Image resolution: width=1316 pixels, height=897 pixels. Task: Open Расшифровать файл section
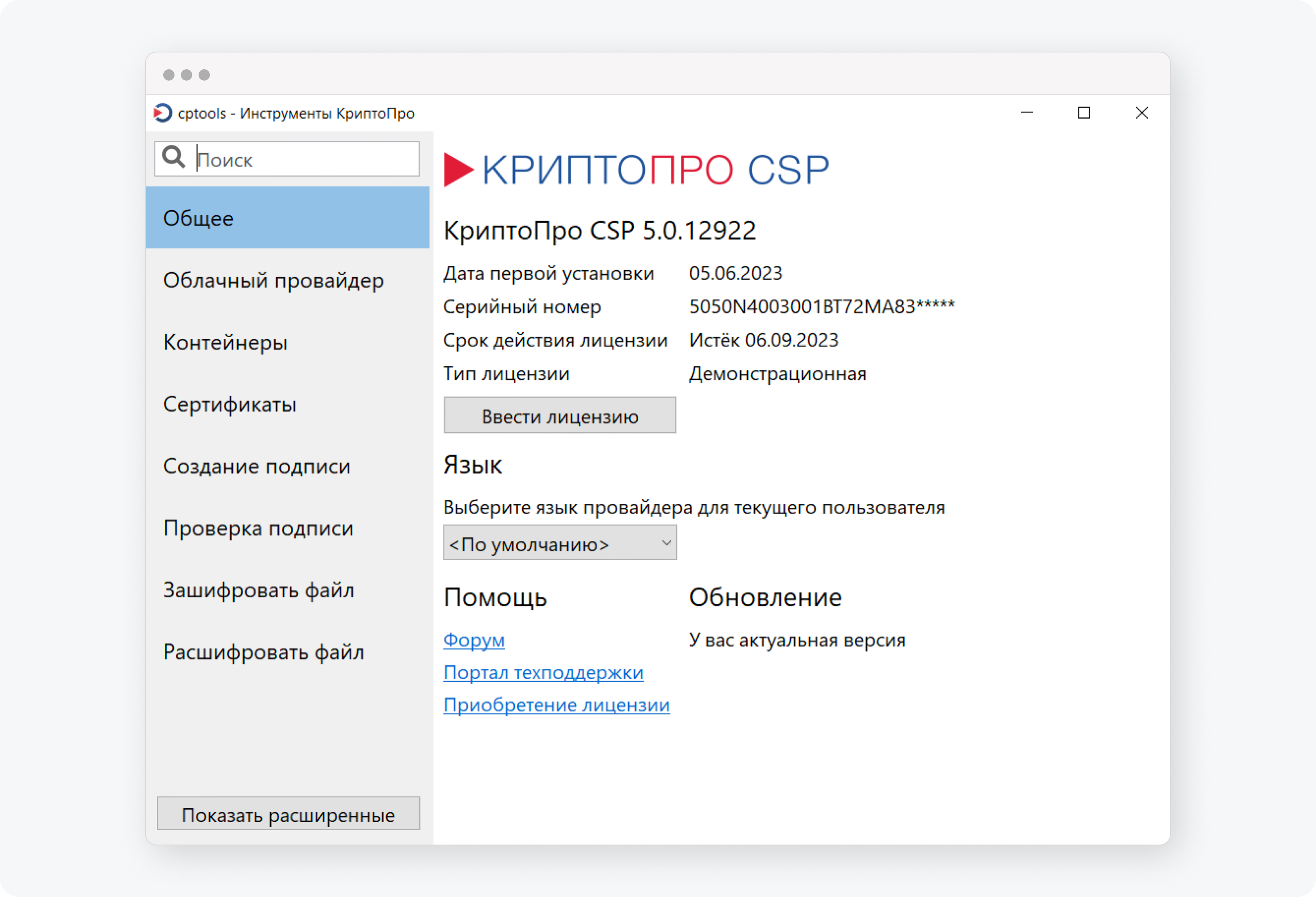tap(287, 652)
